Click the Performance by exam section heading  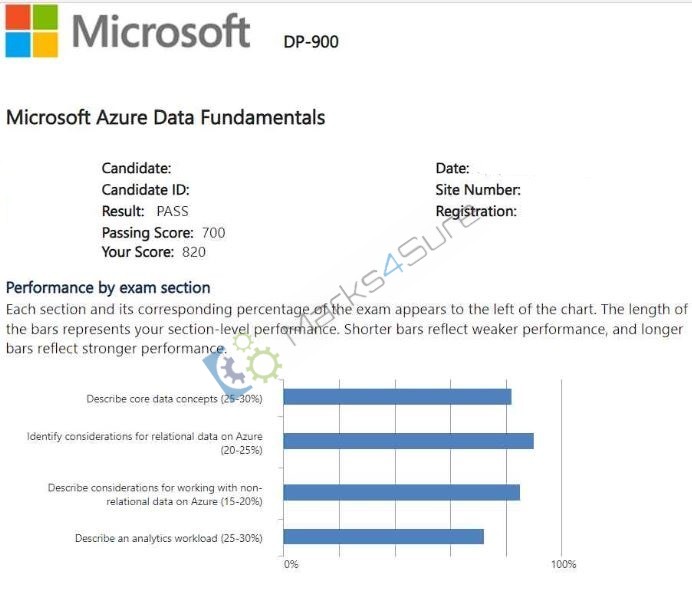(108, 288)
